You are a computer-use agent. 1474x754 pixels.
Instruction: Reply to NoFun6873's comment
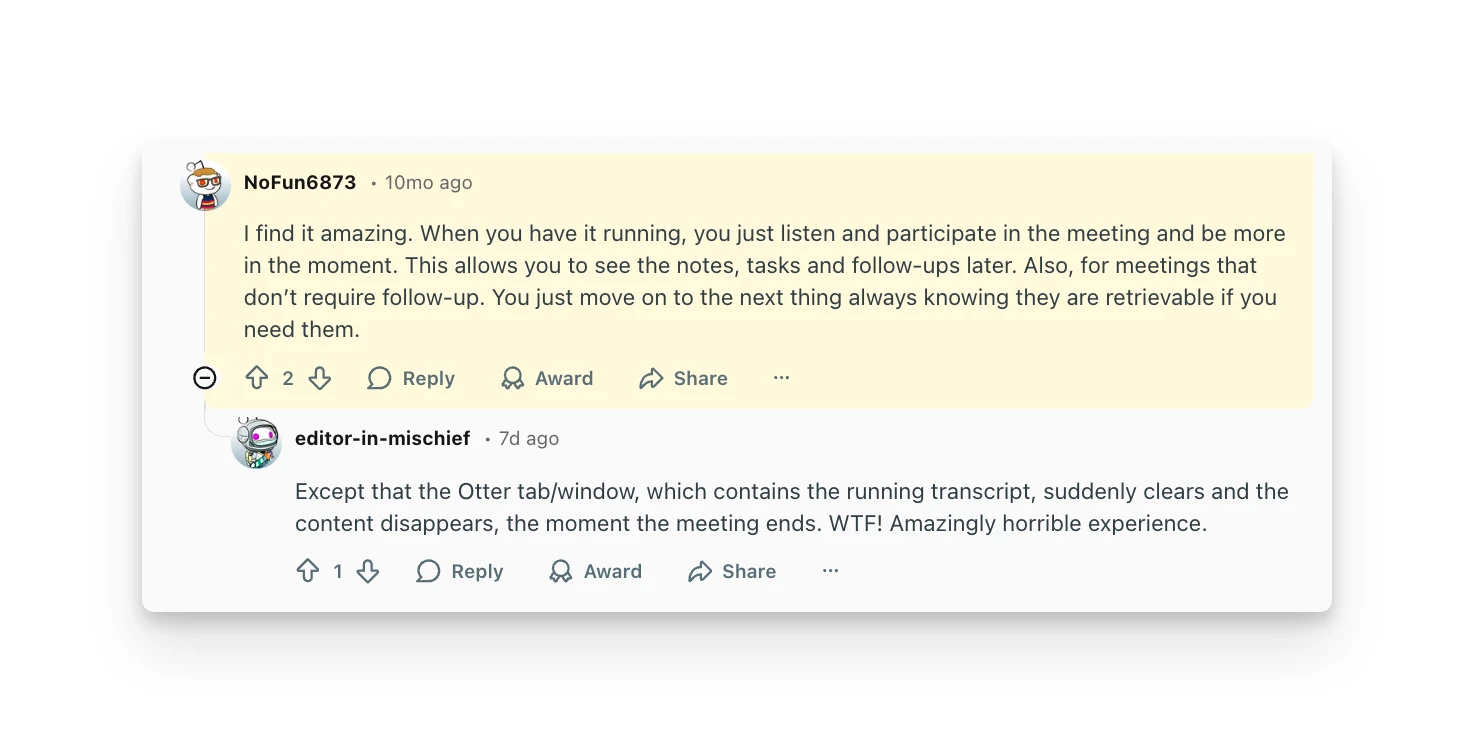[411, 378]
